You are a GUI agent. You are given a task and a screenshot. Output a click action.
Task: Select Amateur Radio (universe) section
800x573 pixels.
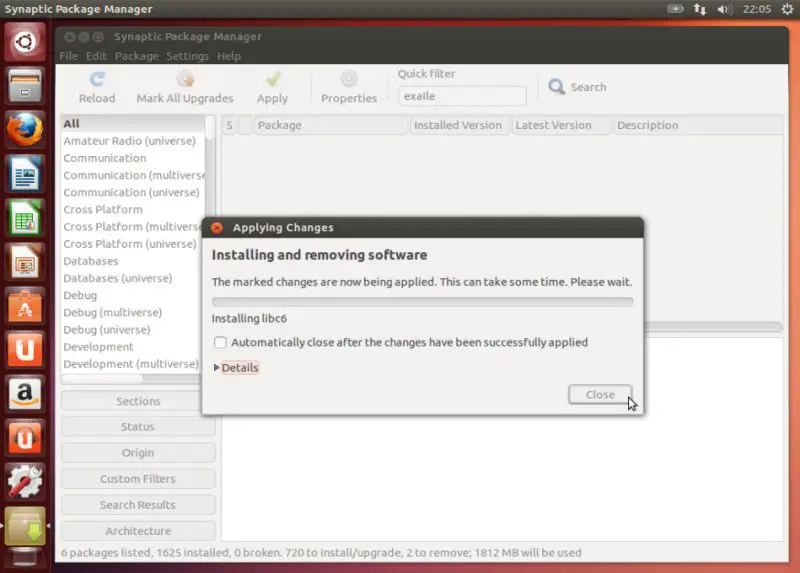[133, 141]
